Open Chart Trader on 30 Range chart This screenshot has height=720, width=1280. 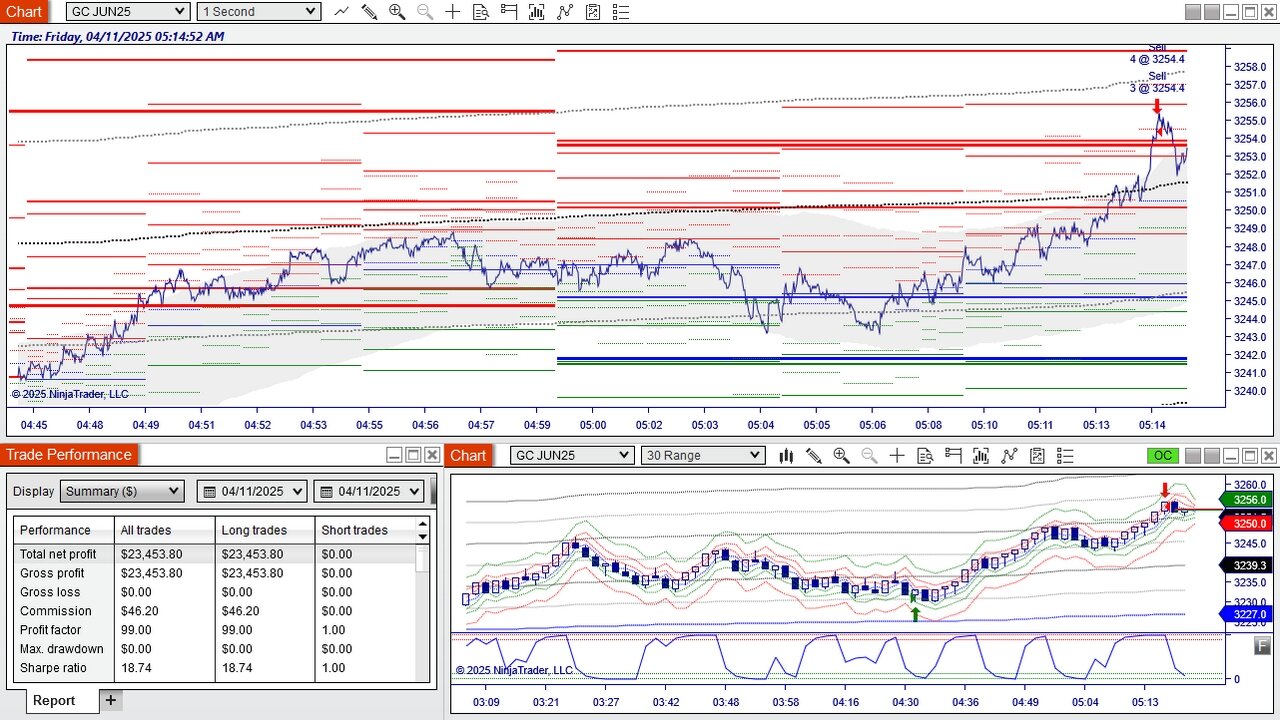pos(953,455)
